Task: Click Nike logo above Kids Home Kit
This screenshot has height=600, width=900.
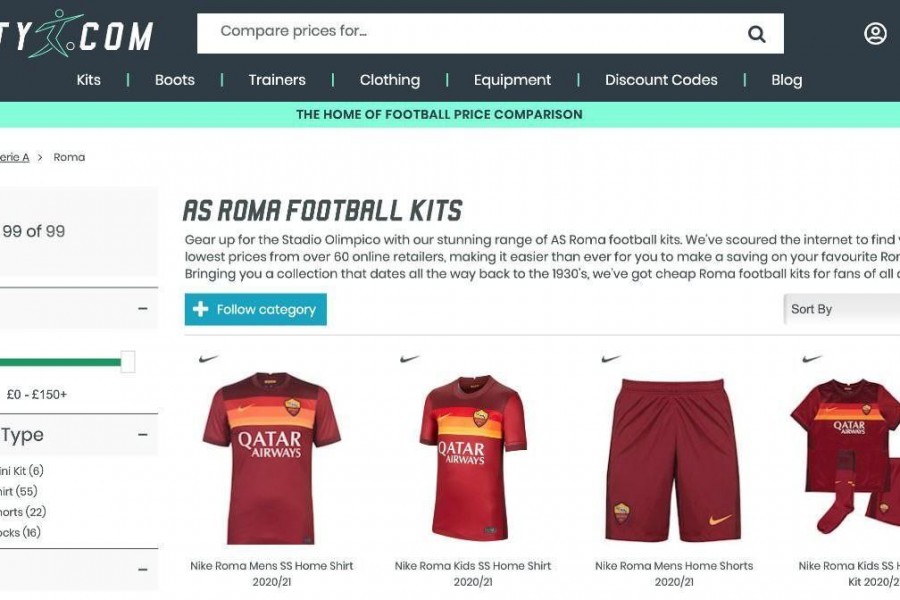Action: coord(812,359)
